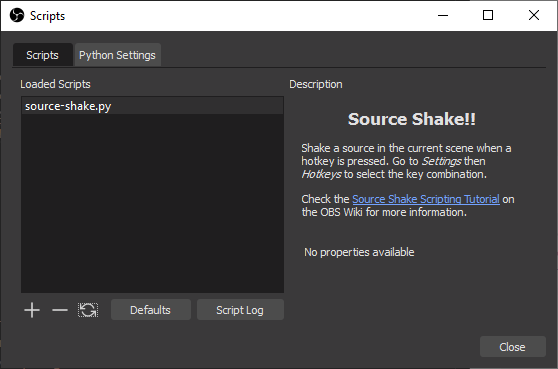Switch to the Scripts tab
Image resolution: width=558 pixels, height=369 pixels.
coord(43,55)
